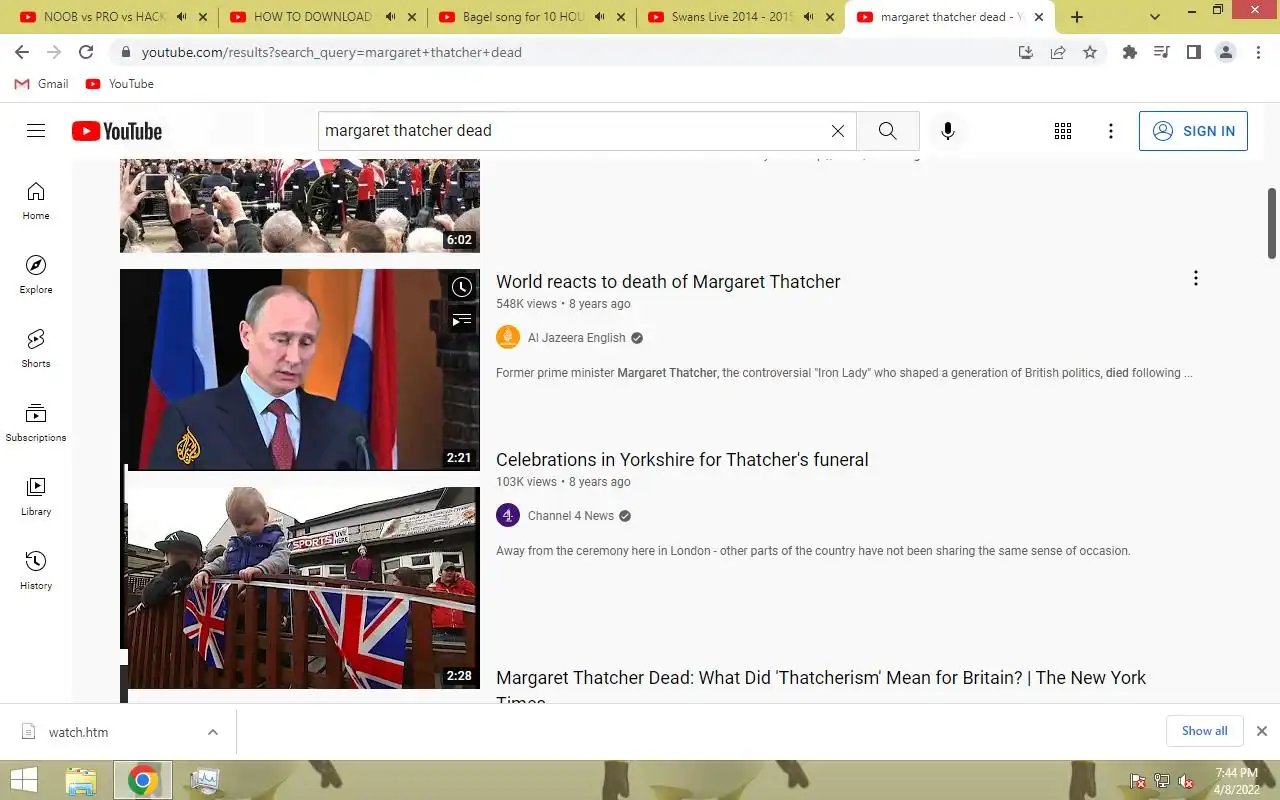Play the Putin speech thumbnail
This screenshot has height=800, width=1280.
coord(300,369)
